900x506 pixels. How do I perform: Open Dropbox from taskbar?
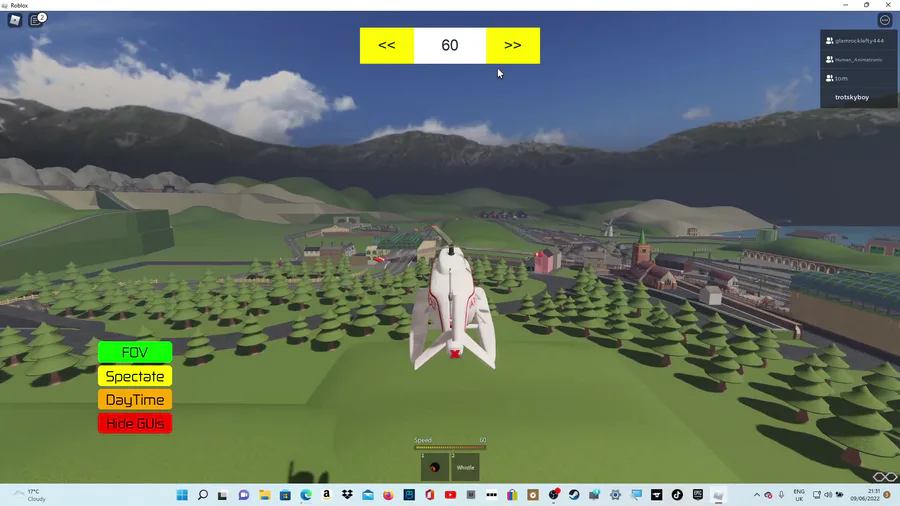347,495
